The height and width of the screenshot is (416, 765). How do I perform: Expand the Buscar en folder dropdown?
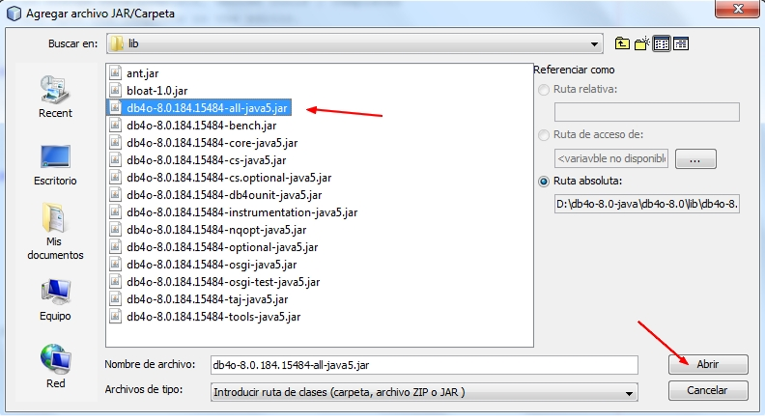point(594,44)
